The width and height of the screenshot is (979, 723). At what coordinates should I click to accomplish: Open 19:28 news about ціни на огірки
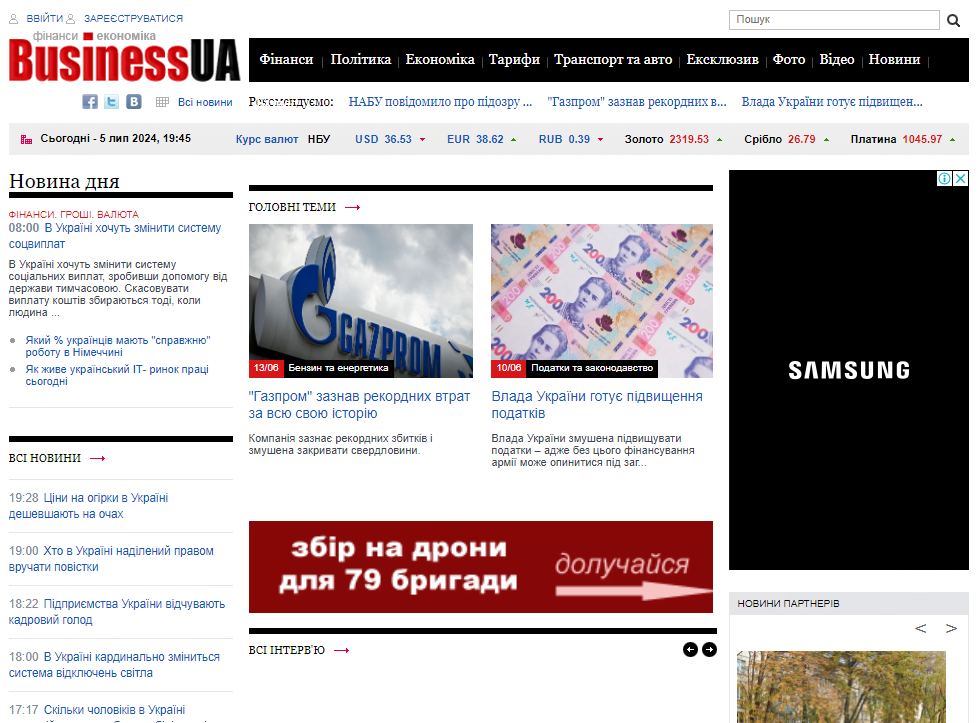[x=88, y=506]
